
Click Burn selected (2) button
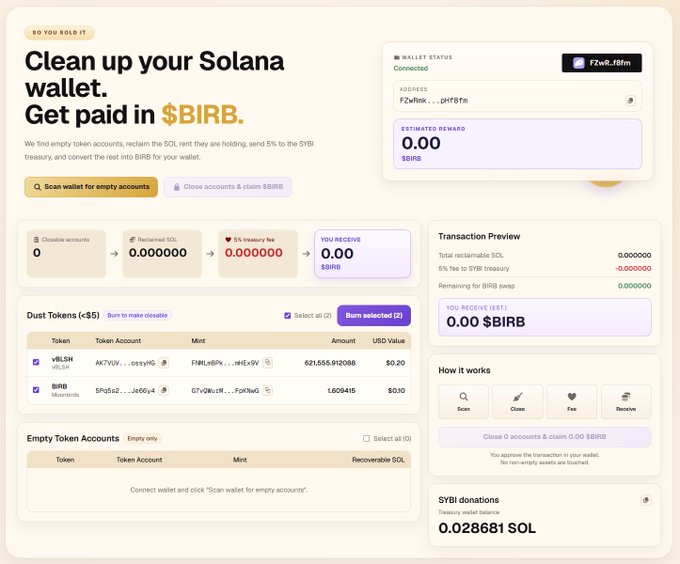(374, 316)
